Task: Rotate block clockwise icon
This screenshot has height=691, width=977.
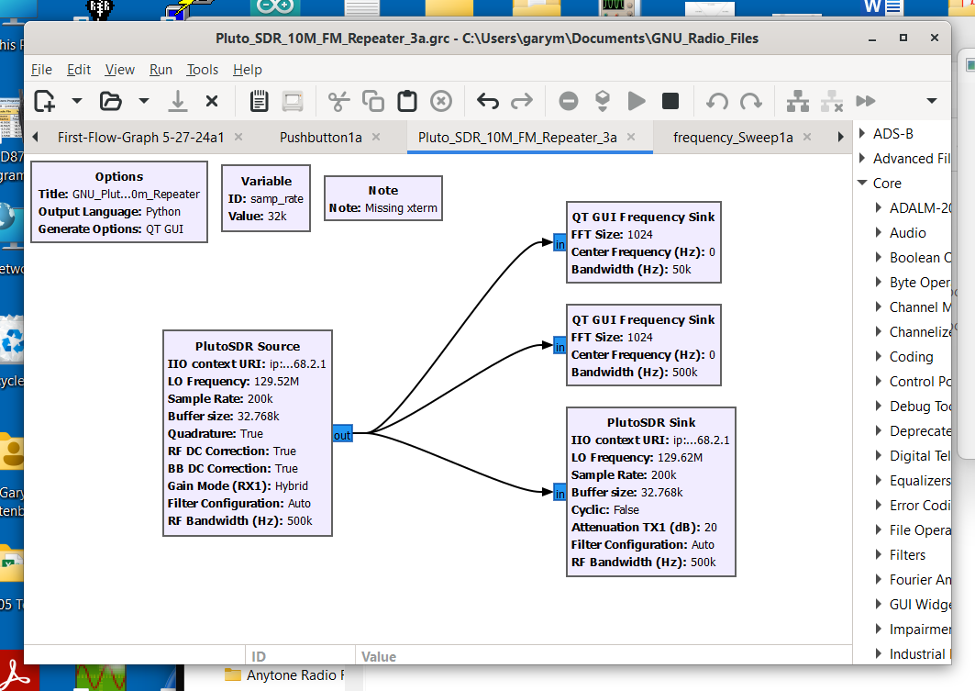Action: tap(751, 101)
